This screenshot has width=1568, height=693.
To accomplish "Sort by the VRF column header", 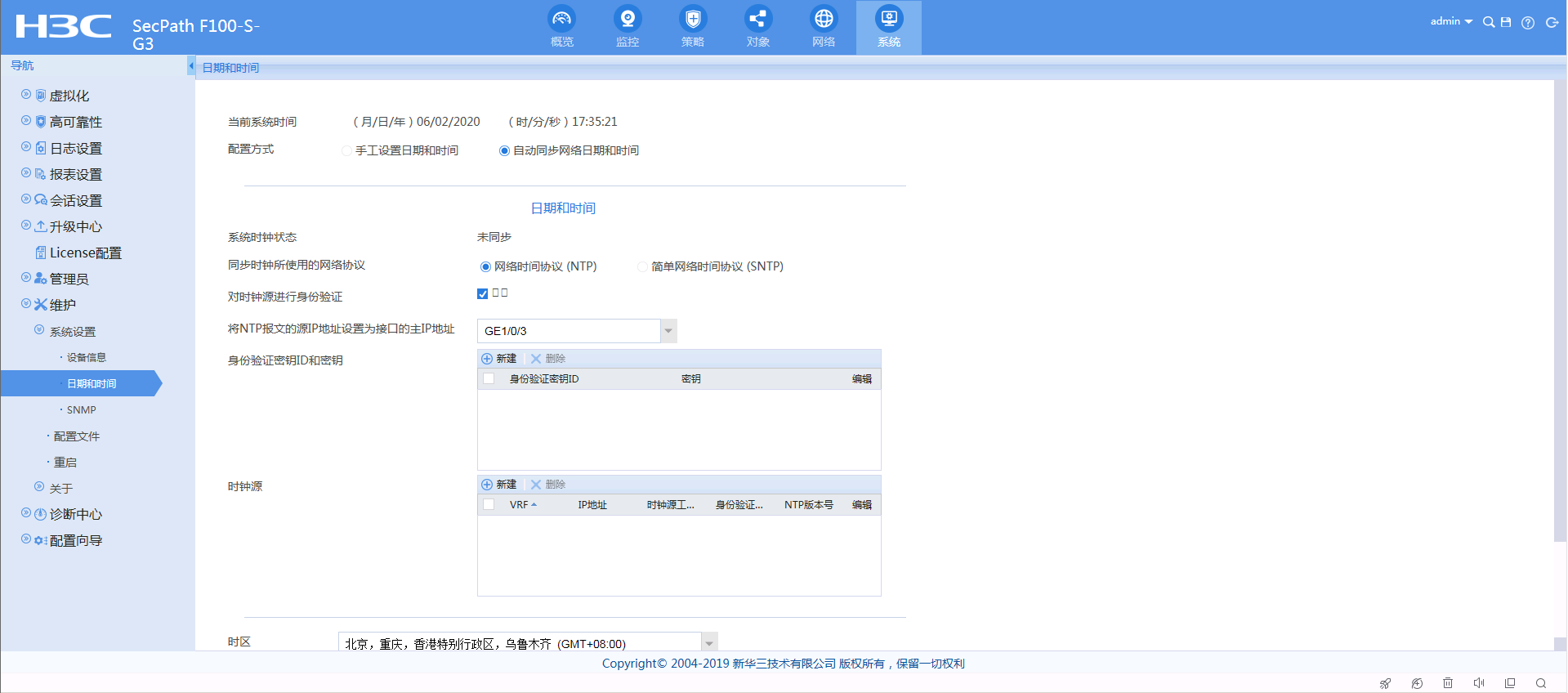I will click(x=520, y=505).
